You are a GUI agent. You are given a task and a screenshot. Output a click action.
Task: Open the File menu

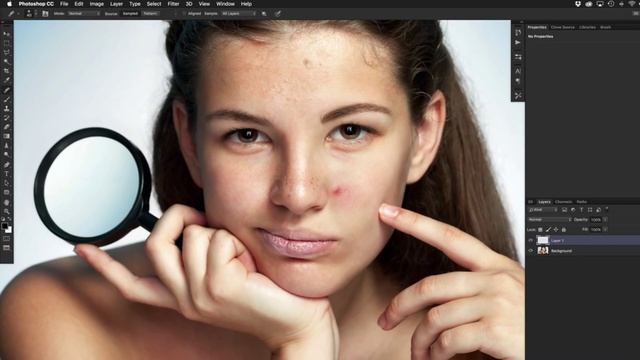coord(64,4)
